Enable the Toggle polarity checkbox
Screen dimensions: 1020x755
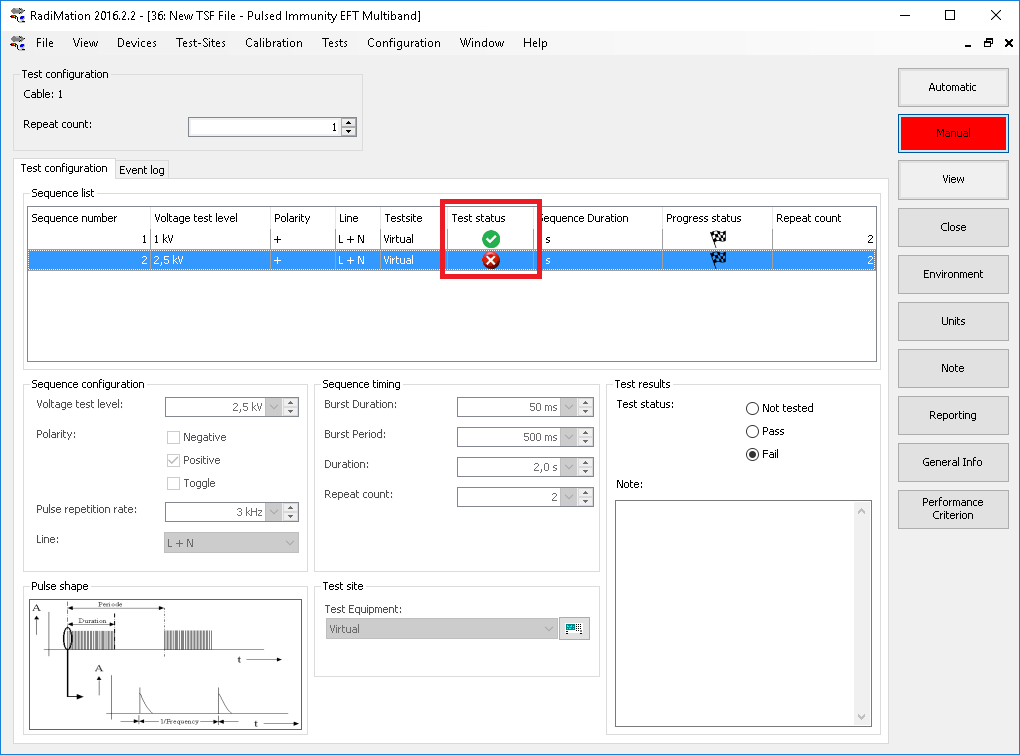tap(173, 483)
